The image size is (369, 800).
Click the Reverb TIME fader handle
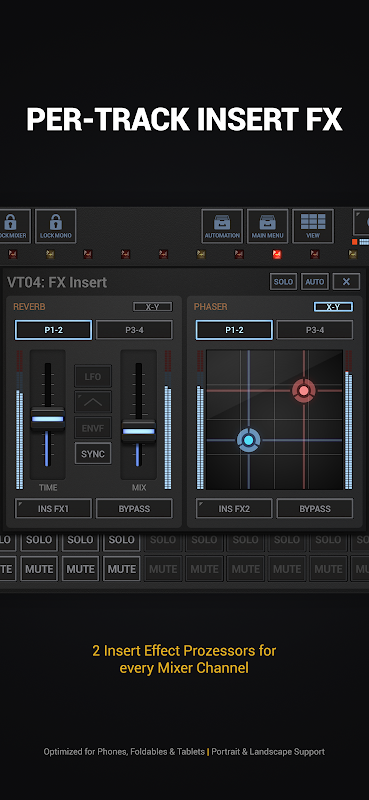tap(47, 419)
